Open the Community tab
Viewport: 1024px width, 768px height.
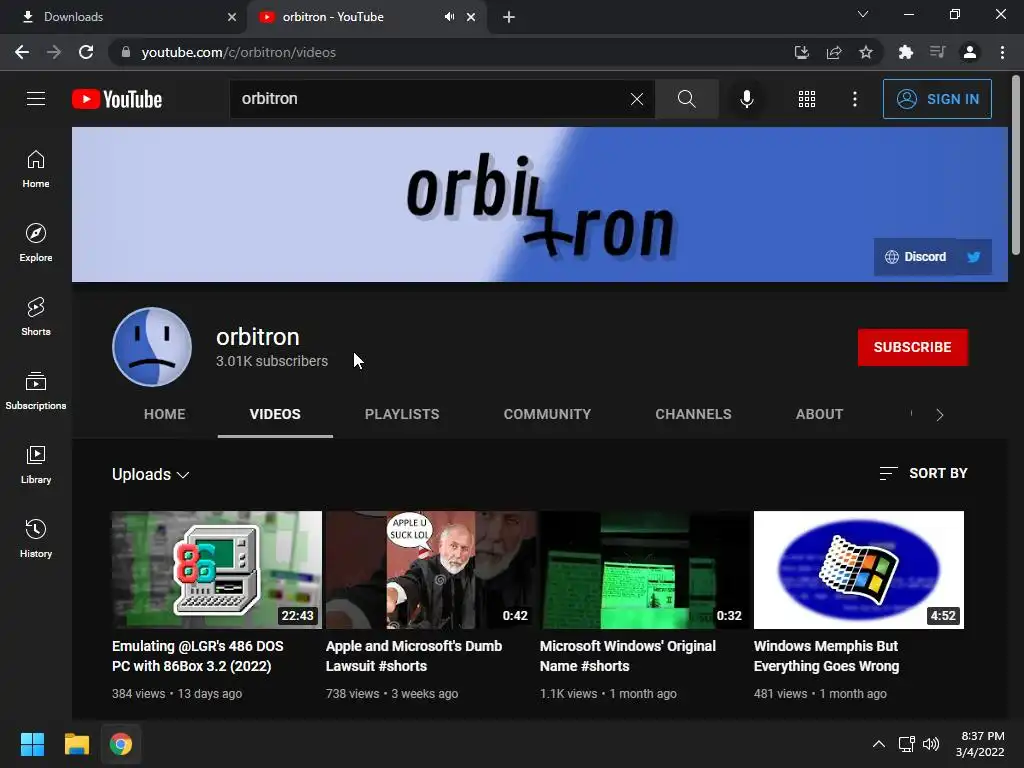(x=547, y=414)
